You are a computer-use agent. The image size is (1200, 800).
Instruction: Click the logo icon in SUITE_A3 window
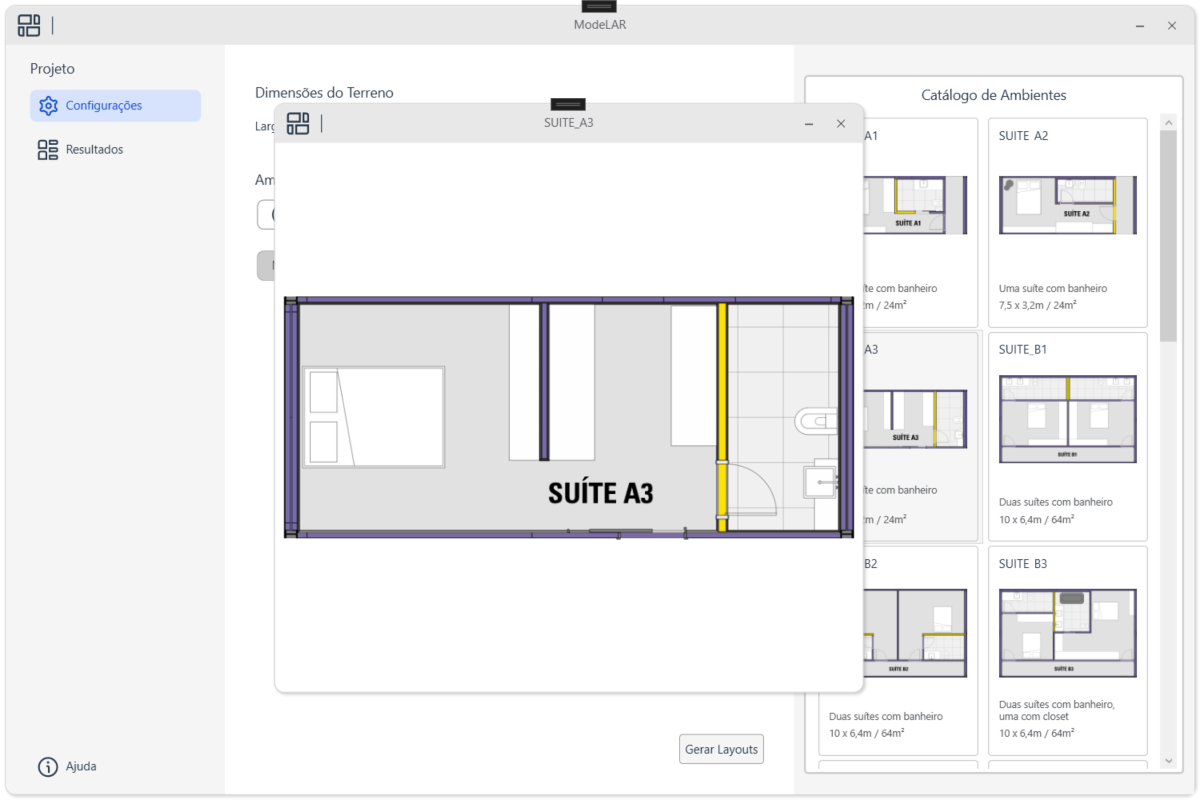(x=298, y=124)
